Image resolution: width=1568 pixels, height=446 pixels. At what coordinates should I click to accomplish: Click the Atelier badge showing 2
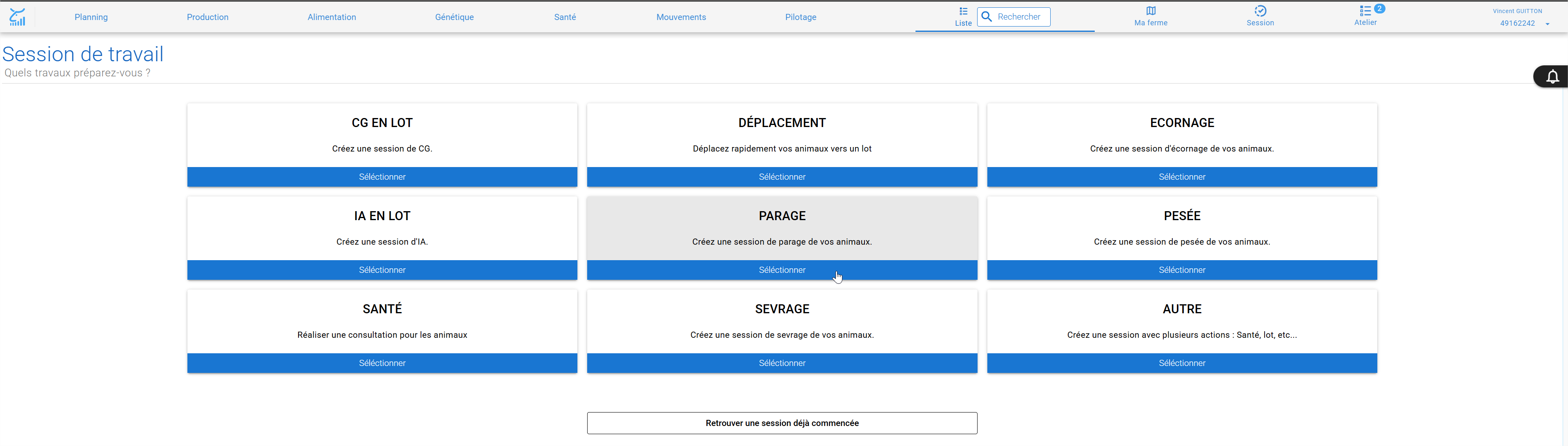click(x=1379, y=9)
